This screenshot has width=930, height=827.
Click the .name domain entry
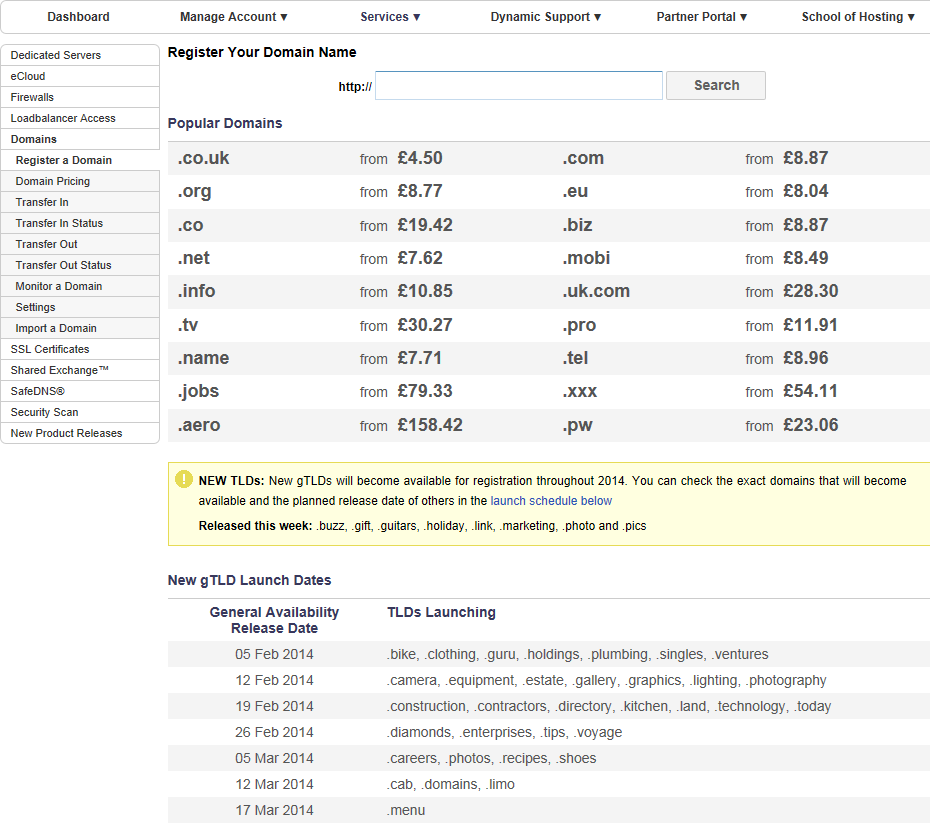click(203, 359)
